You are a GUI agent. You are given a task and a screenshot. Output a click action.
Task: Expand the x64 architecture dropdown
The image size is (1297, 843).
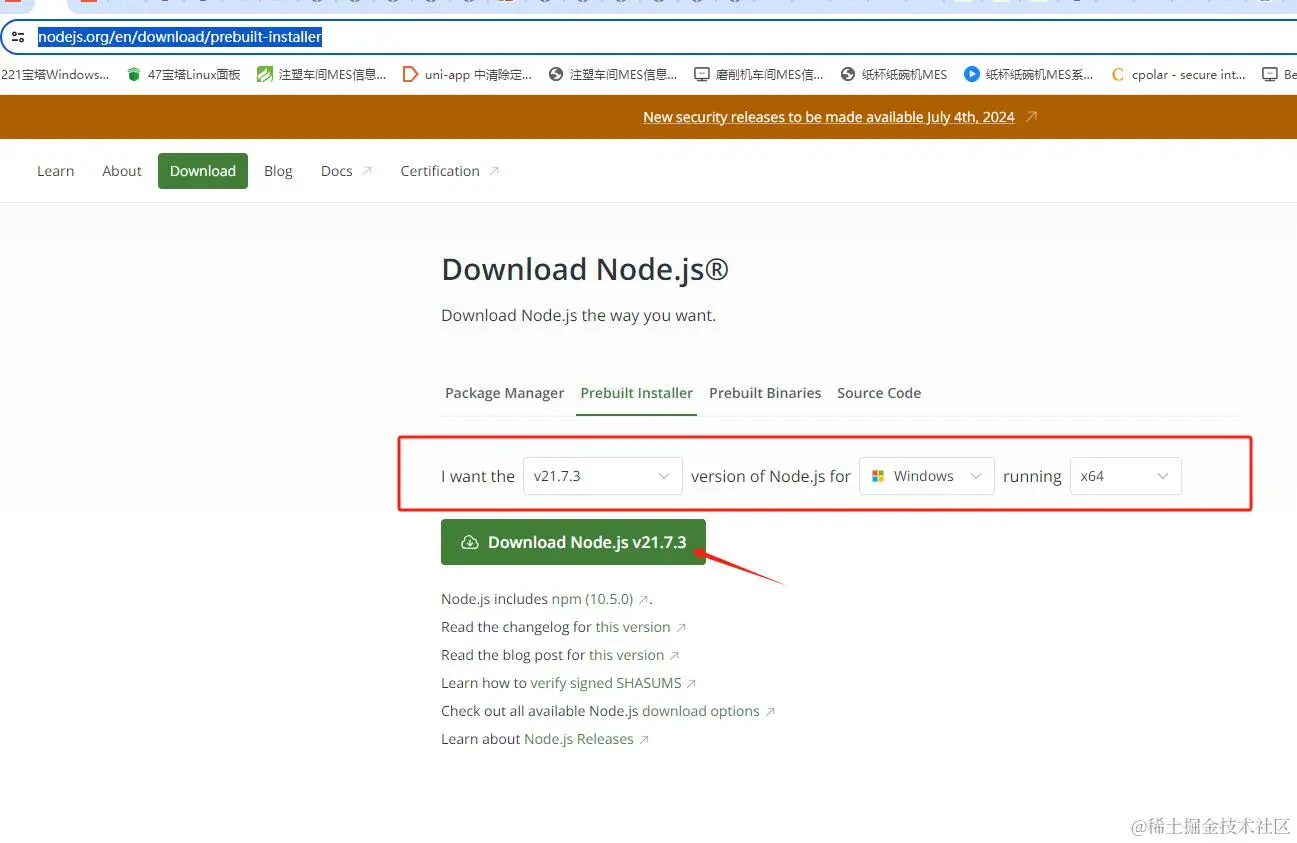tap(1125, 476)
